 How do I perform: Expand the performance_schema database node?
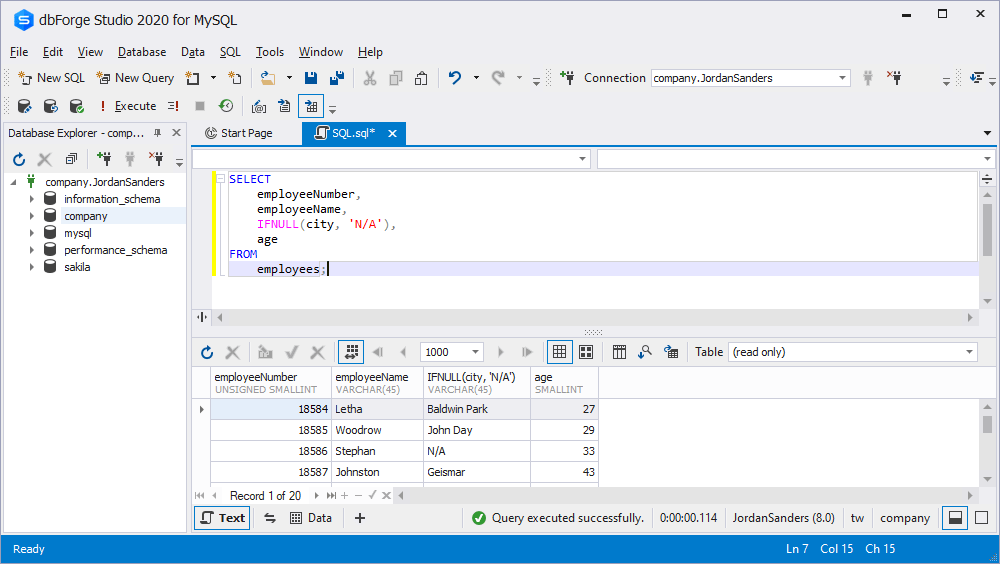click(x=31, y=250)
